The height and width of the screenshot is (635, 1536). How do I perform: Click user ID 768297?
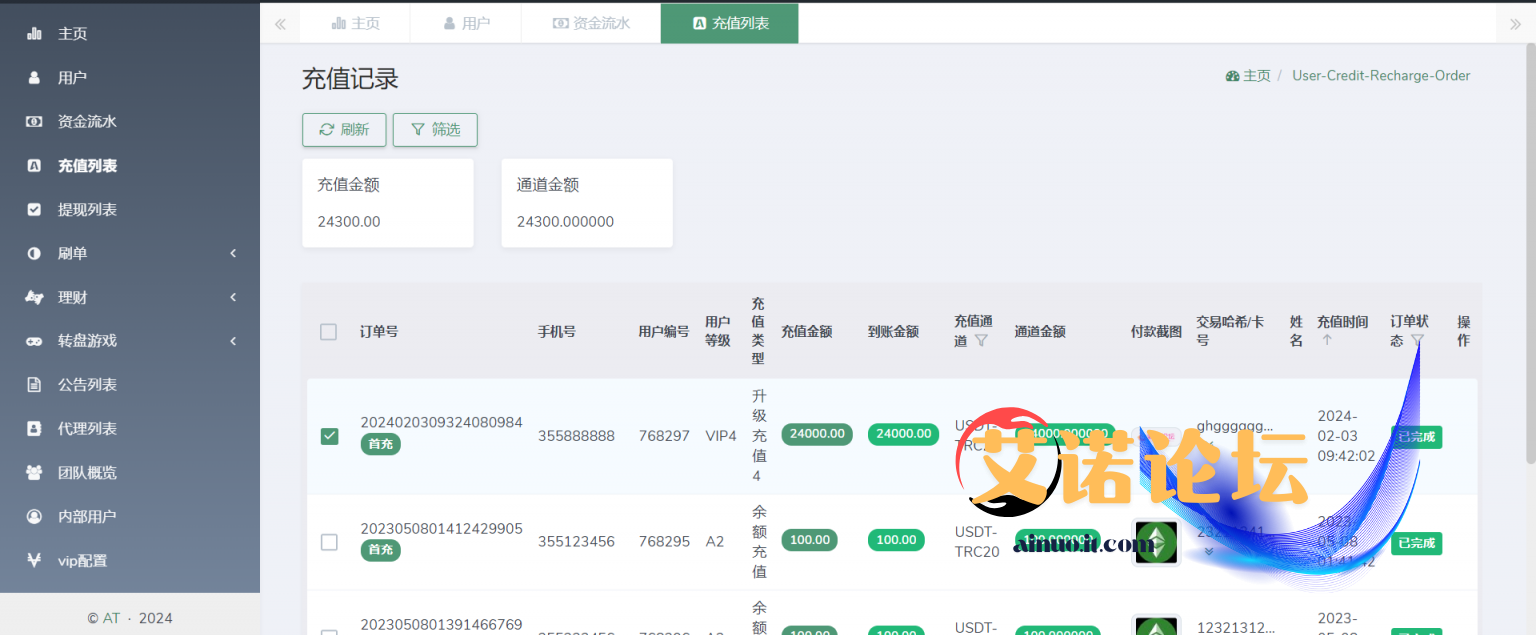[664, 436]
